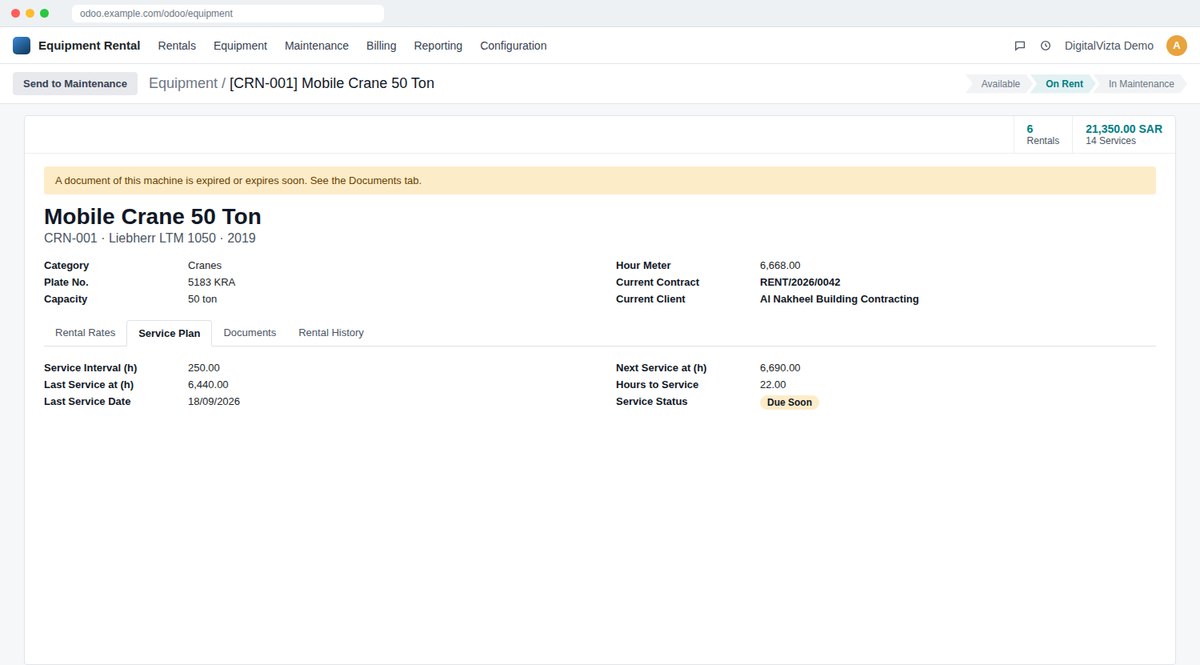Click the breadcrumb record title CRN-001
This screenshot has width=1200, height=665.
(x=332, y=84)
